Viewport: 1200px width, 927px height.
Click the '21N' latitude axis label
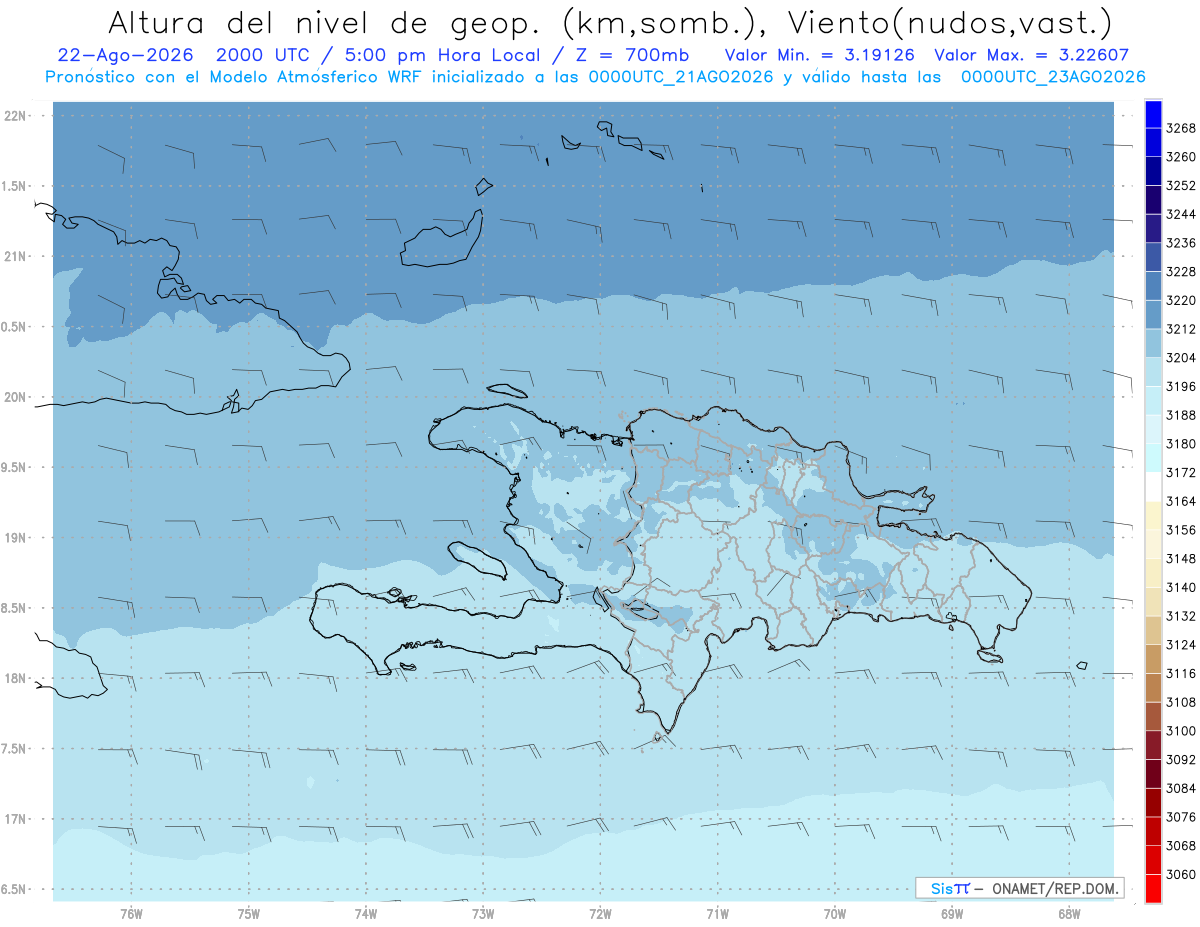pyautogui.click(x=16, y=257)
